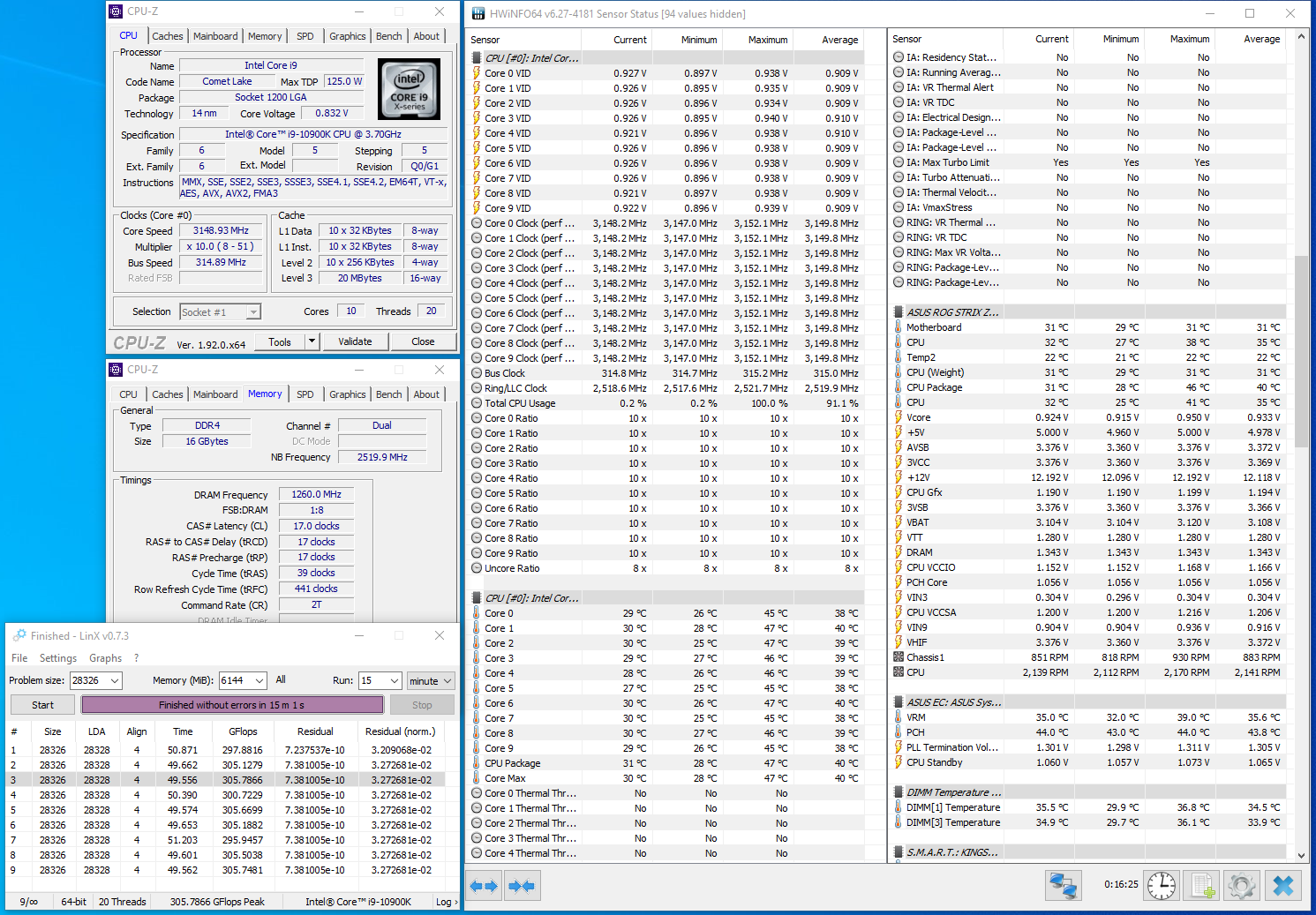This screenshot has height=915, width=1316.
Task: Click the blue X close-sensors icon
Action: tap(1283, 885)
